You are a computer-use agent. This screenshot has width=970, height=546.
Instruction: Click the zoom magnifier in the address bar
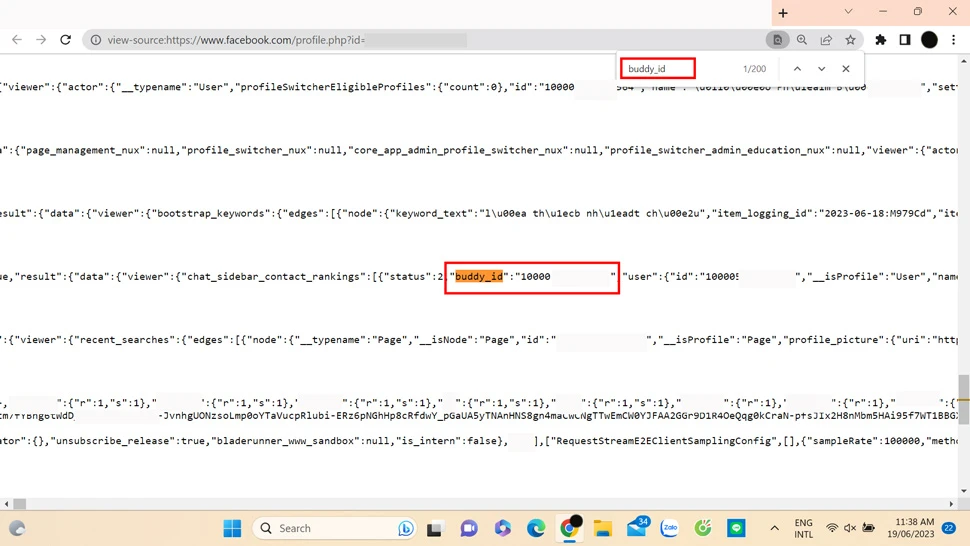802,40
